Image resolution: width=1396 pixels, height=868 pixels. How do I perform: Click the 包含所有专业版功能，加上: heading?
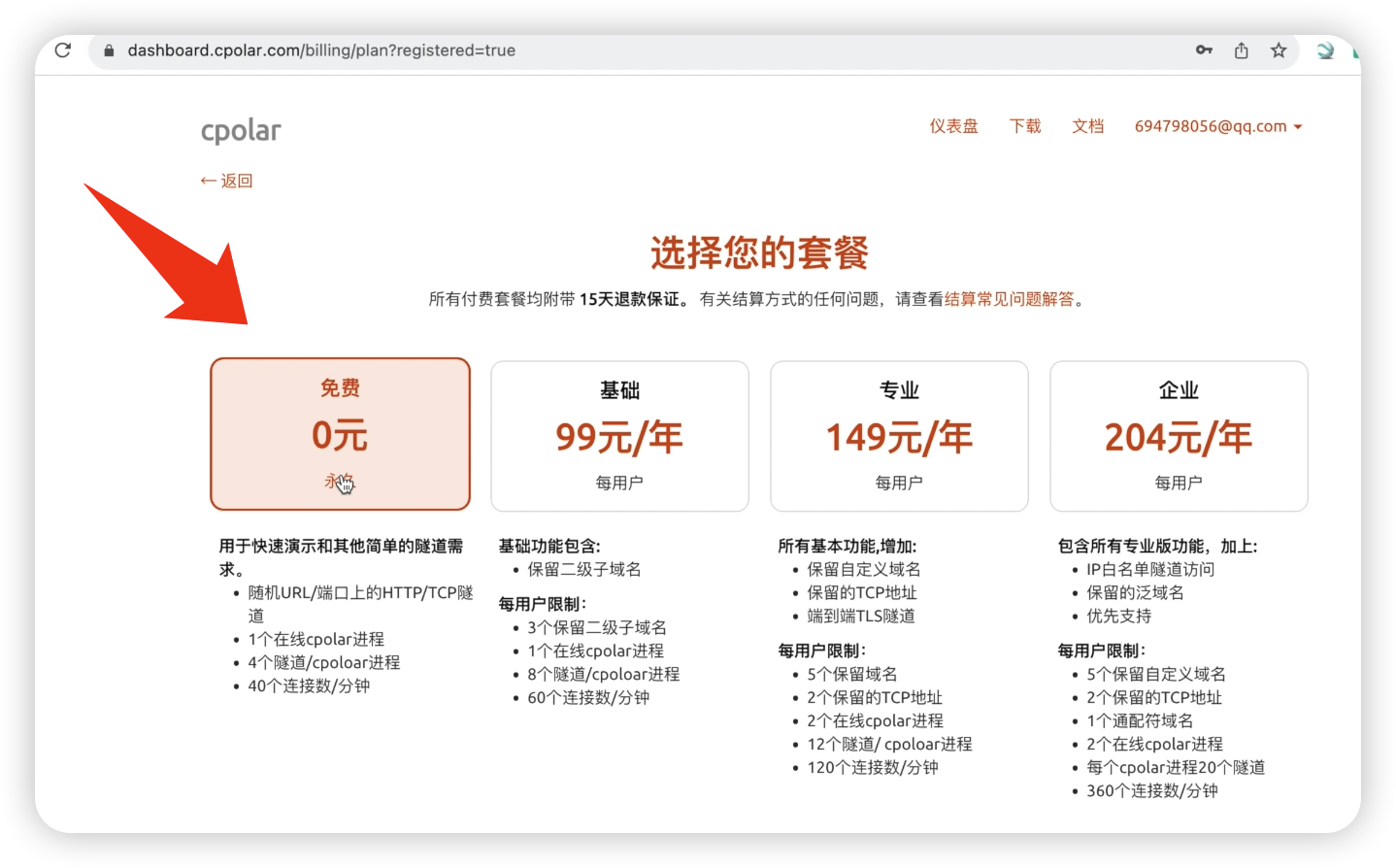pos(1157,547)
